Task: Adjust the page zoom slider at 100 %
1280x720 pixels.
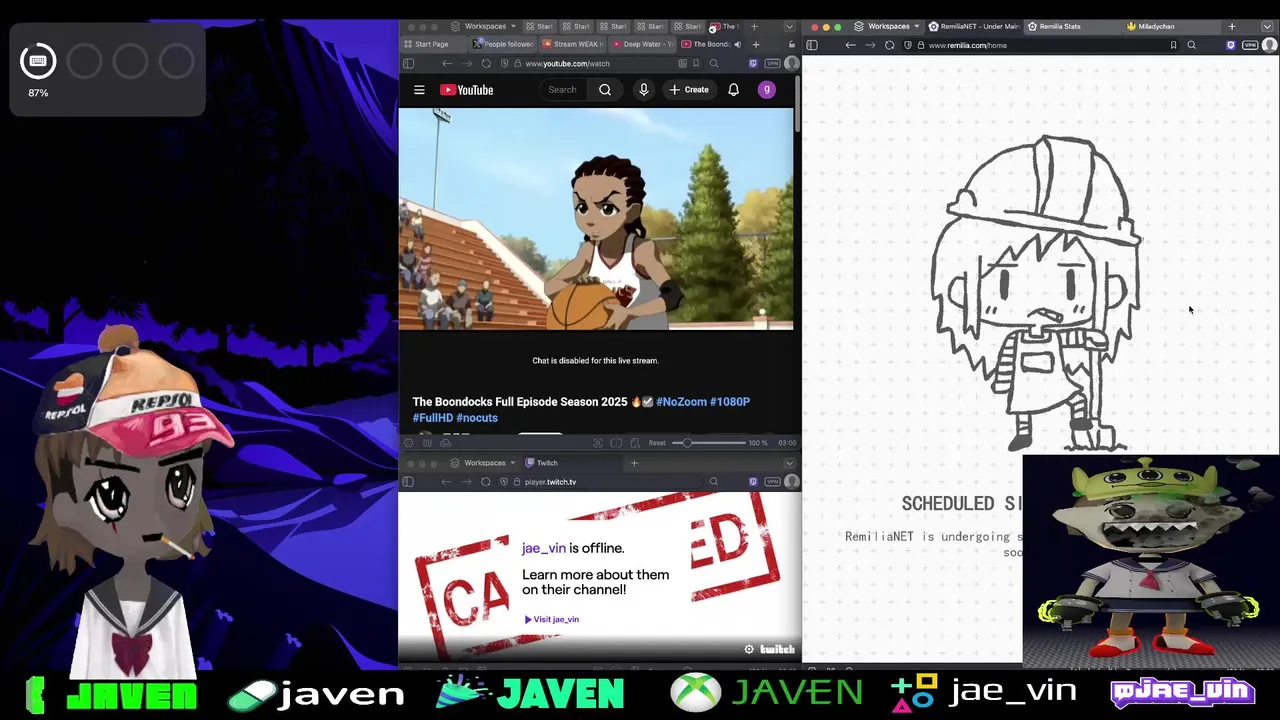Action: pos(708,443)
